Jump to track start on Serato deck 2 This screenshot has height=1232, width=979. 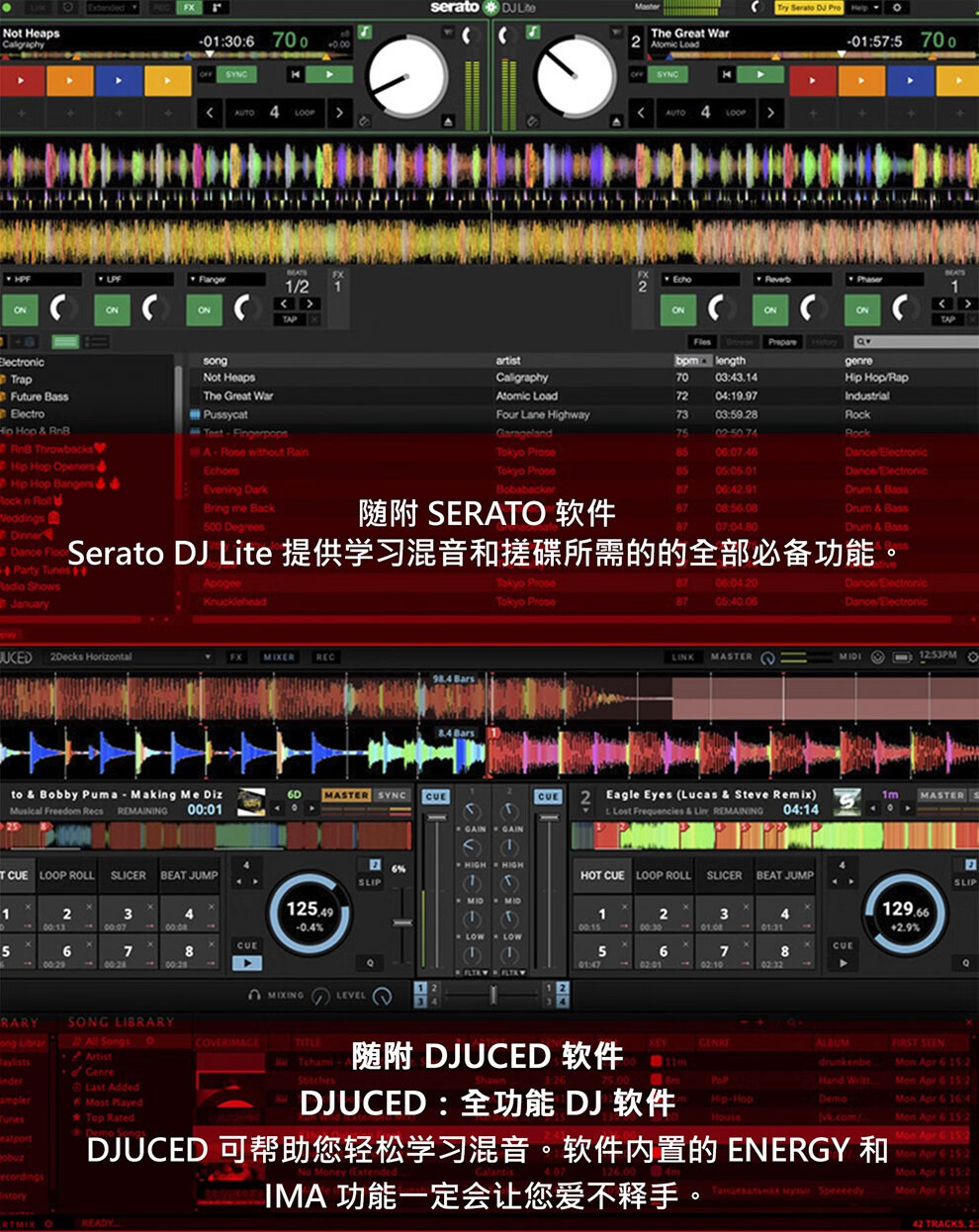[x=726, y=74]
